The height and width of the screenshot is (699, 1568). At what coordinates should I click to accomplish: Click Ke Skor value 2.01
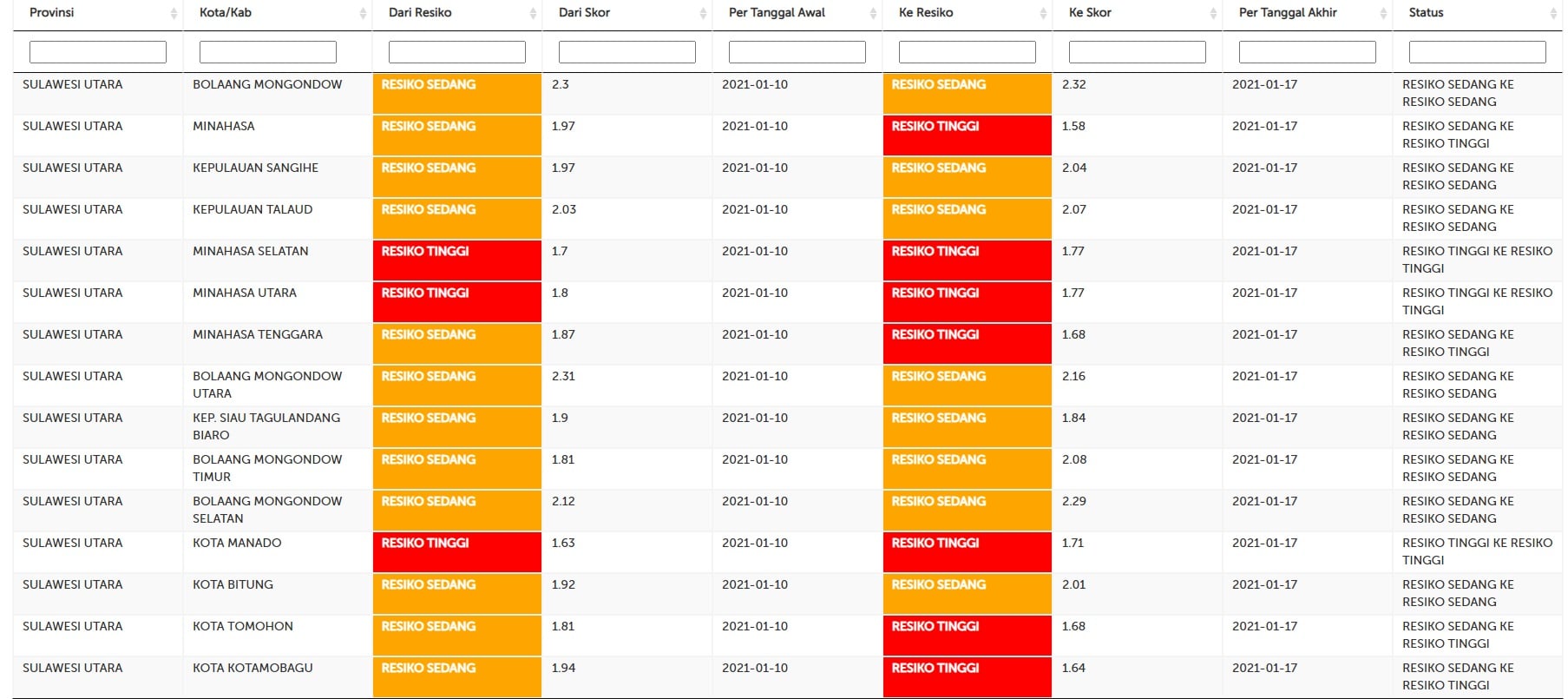1073,585
